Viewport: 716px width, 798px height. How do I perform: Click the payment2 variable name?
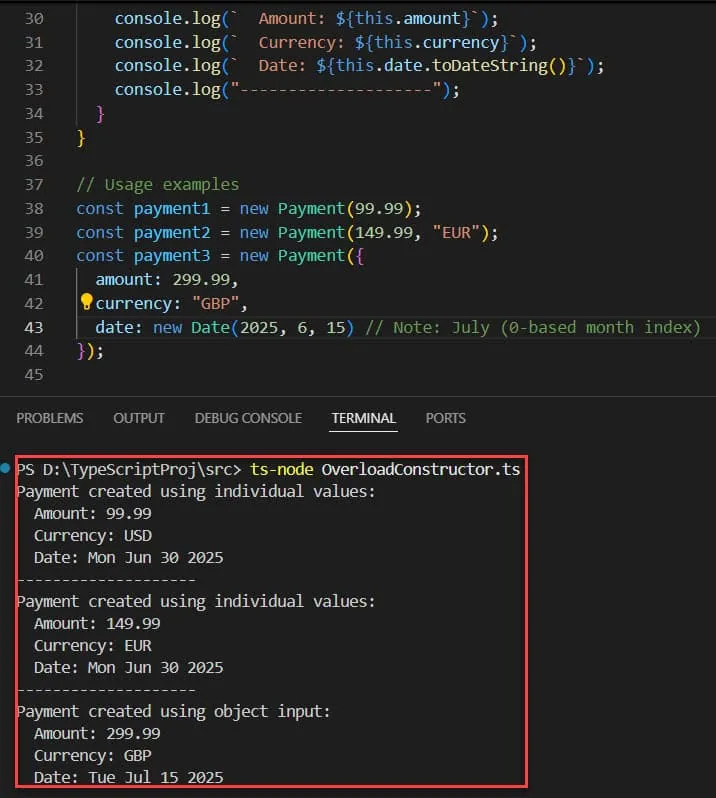pos(172,233)
